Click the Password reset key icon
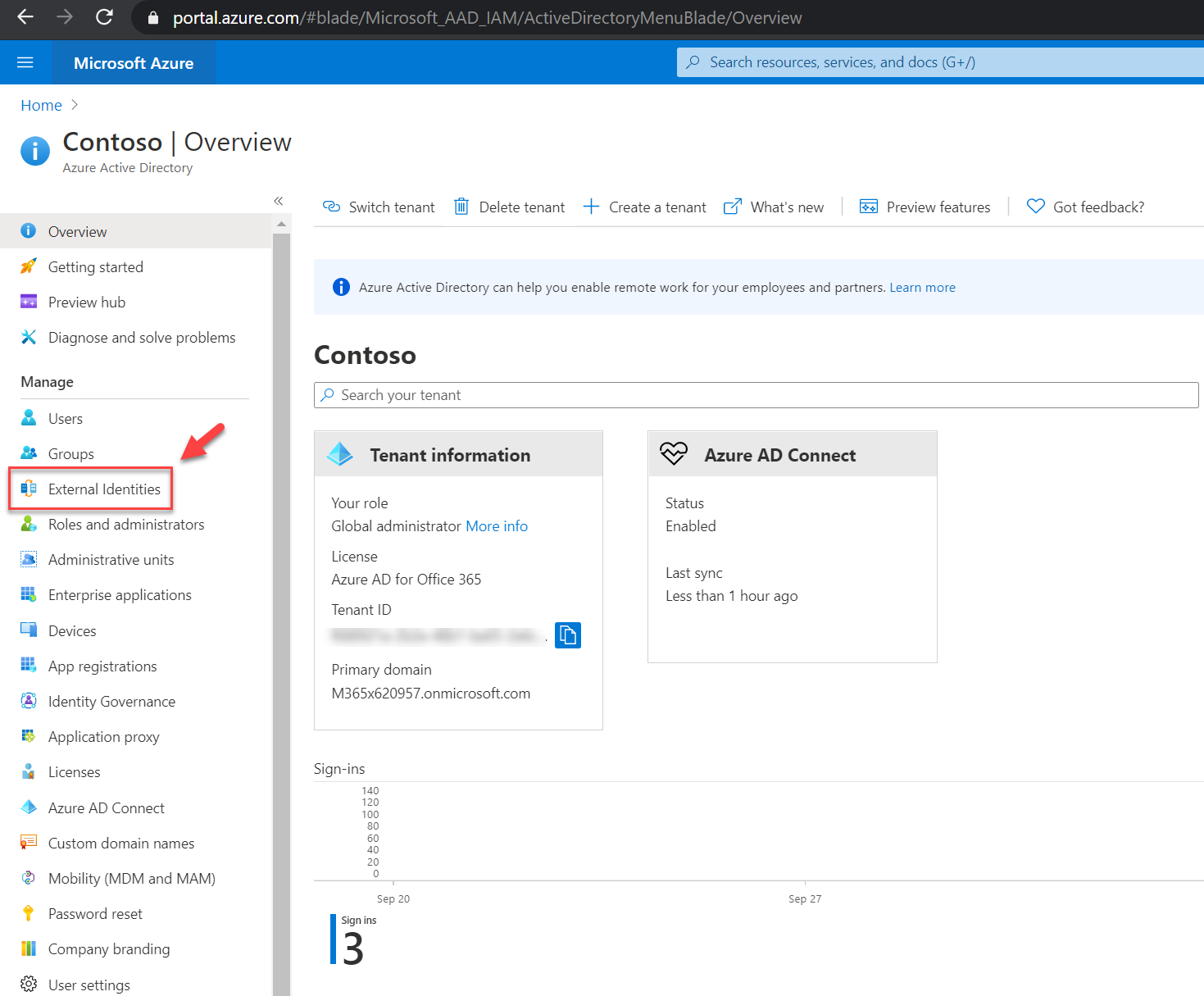The width and height of the screenshot is (1204, 996). click(x=28, y=913)
